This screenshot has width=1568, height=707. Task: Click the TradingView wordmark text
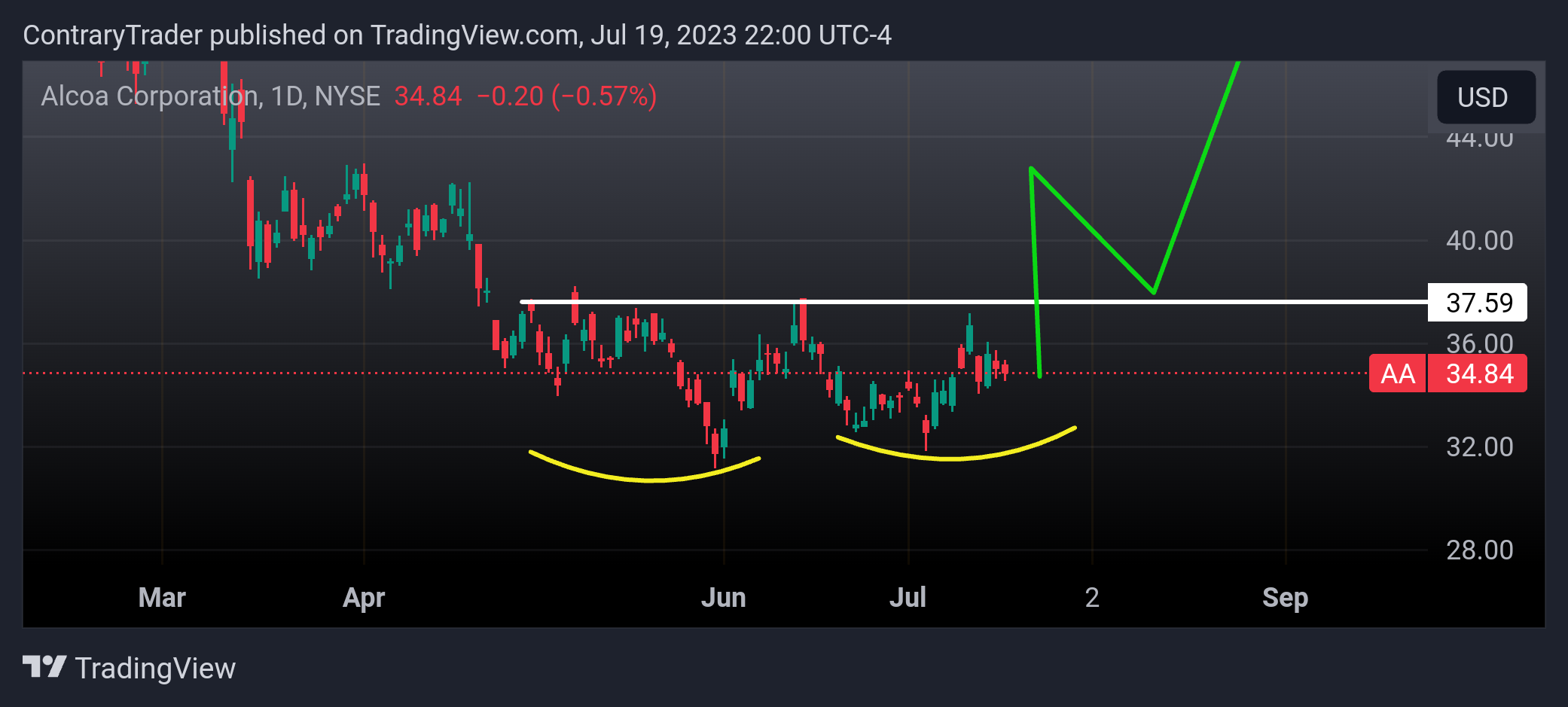[x=155, y=668]
